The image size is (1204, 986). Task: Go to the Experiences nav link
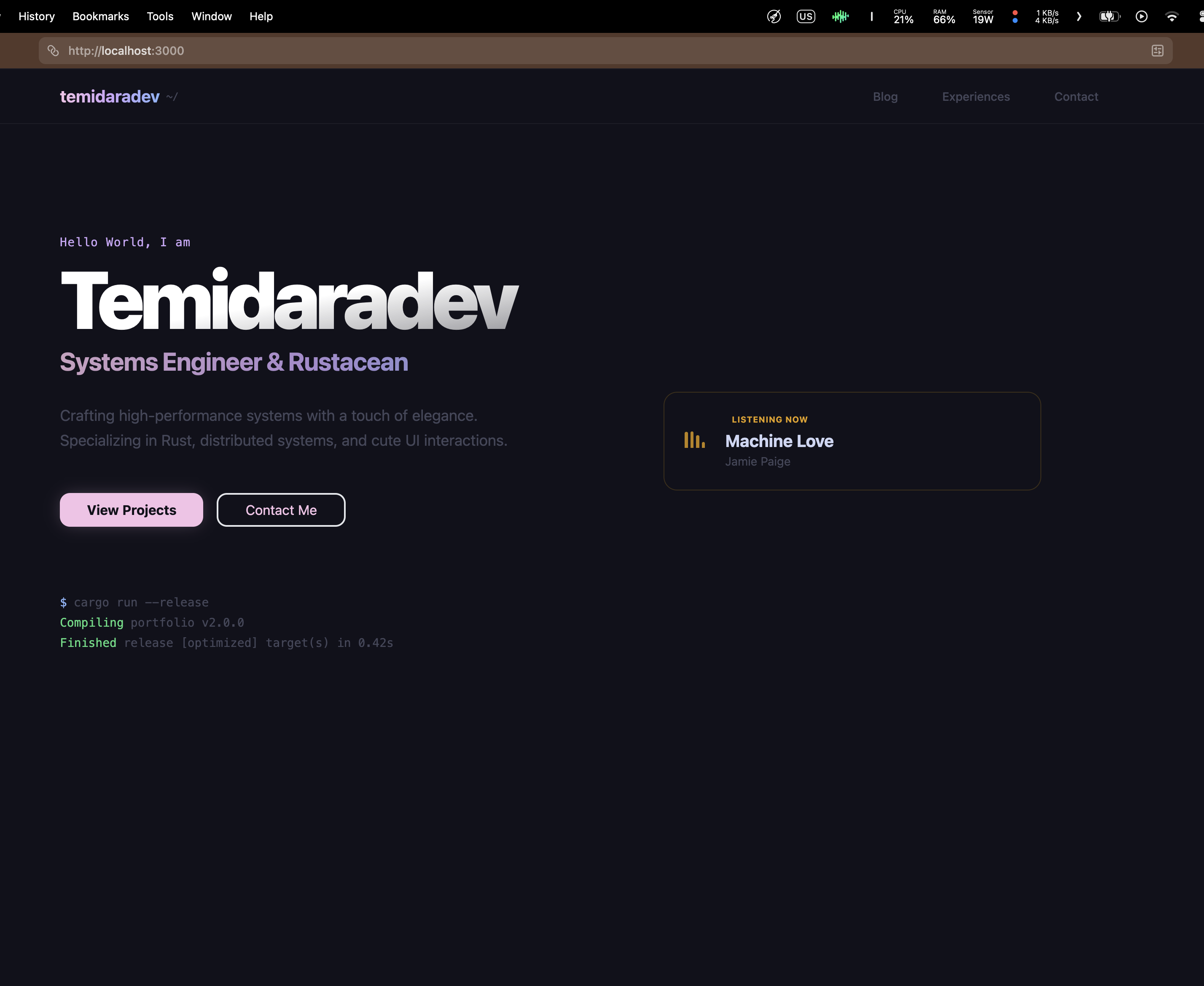point(976,97)
